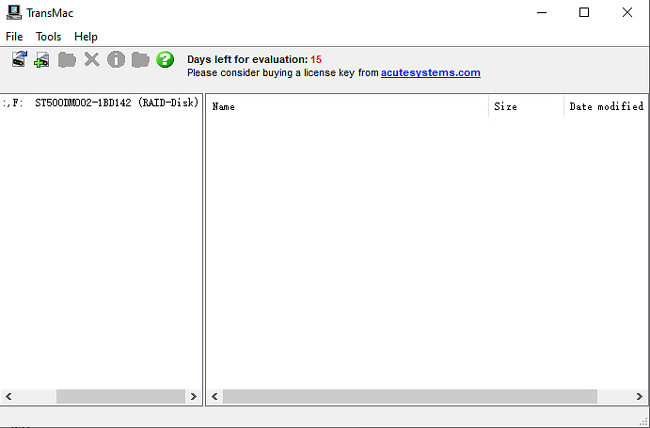
Task: Click the grayed-out folder icon beside the help icon
Action: (140, 60)
